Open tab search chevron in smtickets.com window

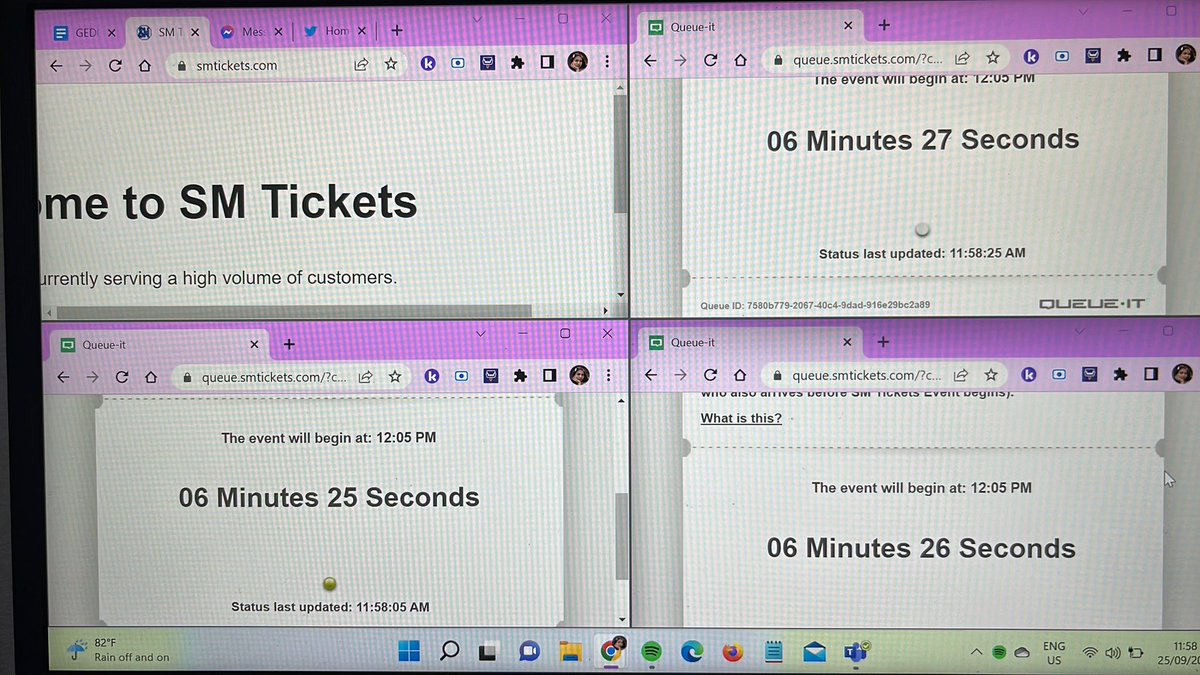pyautogui.click(x=478, y=19)
